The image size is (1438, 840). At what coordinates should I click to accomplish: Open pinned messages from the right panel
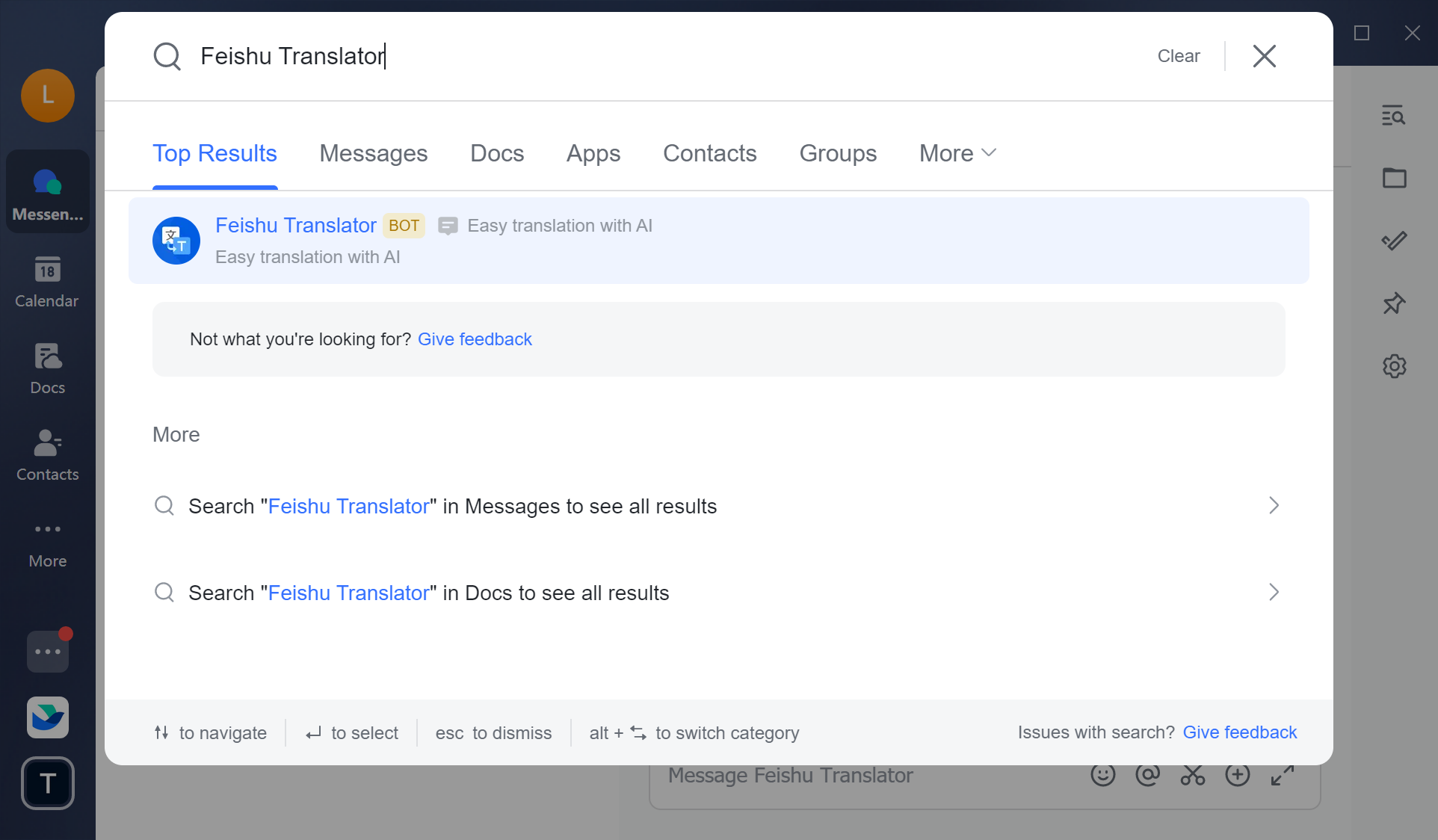(1393, 303)
